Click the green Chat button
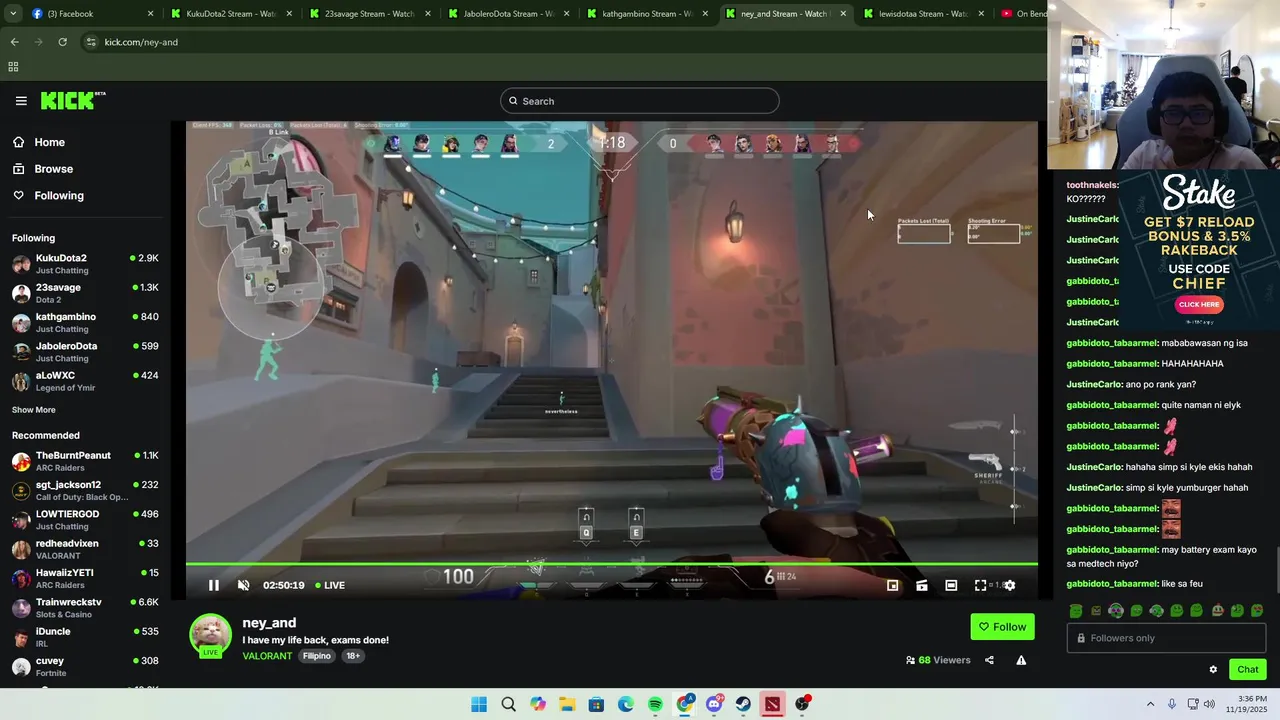Image resolution: width=1280 pixels, height=720 pixels. [1247, 670]
